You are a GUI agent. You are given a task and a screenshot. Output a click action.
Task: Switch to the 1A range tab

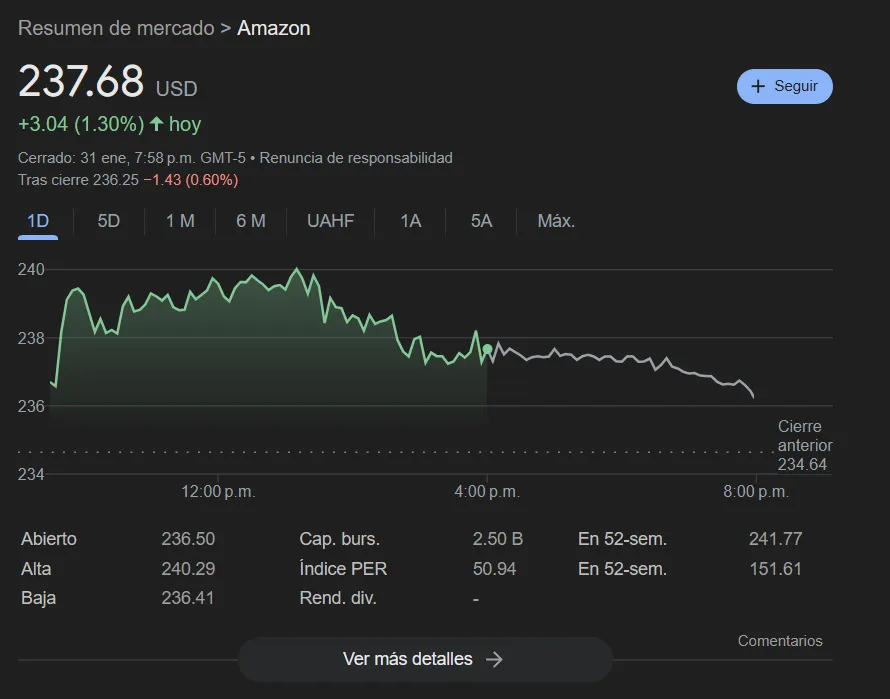tap(410, 221)
